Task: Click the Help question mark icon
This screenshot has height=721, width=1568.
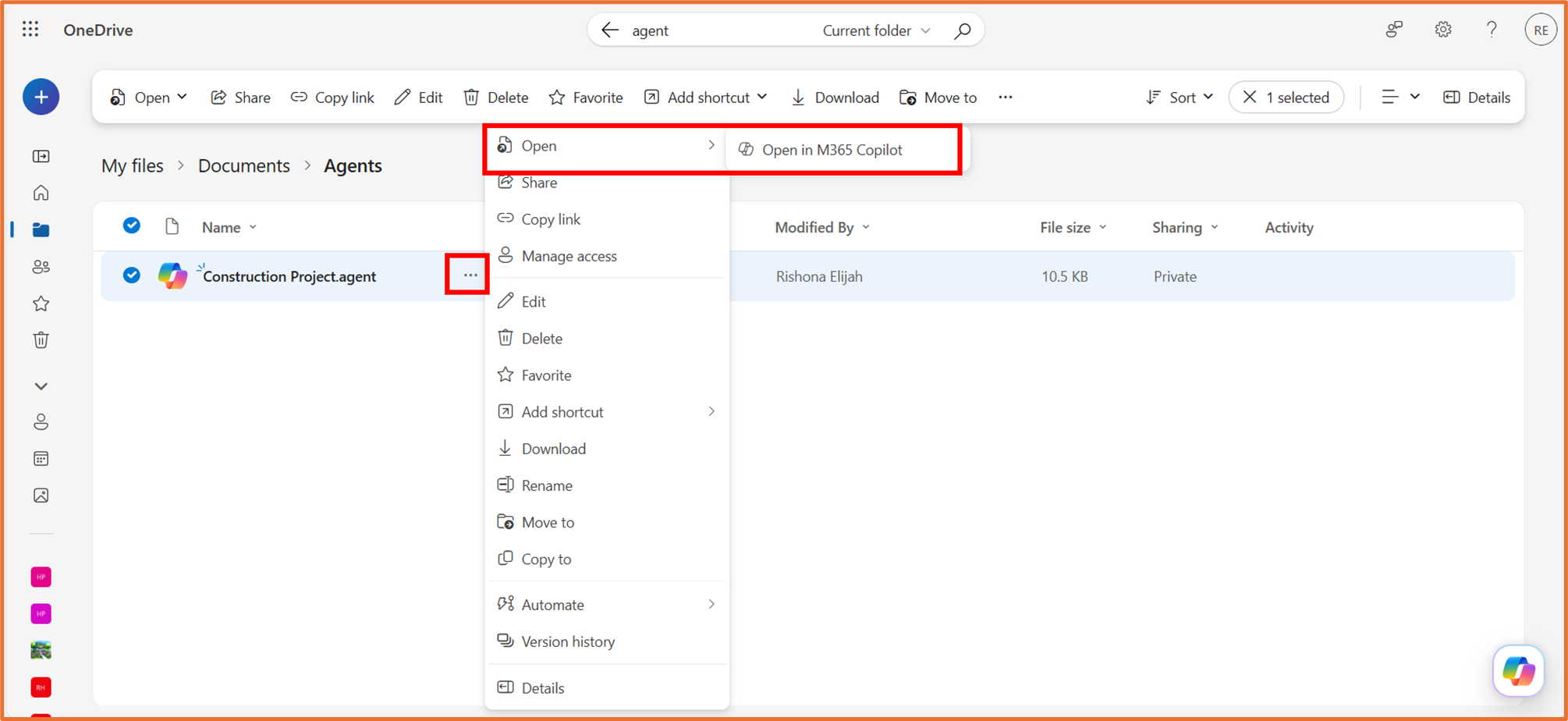Action: pyautogui.click(x=1492, y=30)
